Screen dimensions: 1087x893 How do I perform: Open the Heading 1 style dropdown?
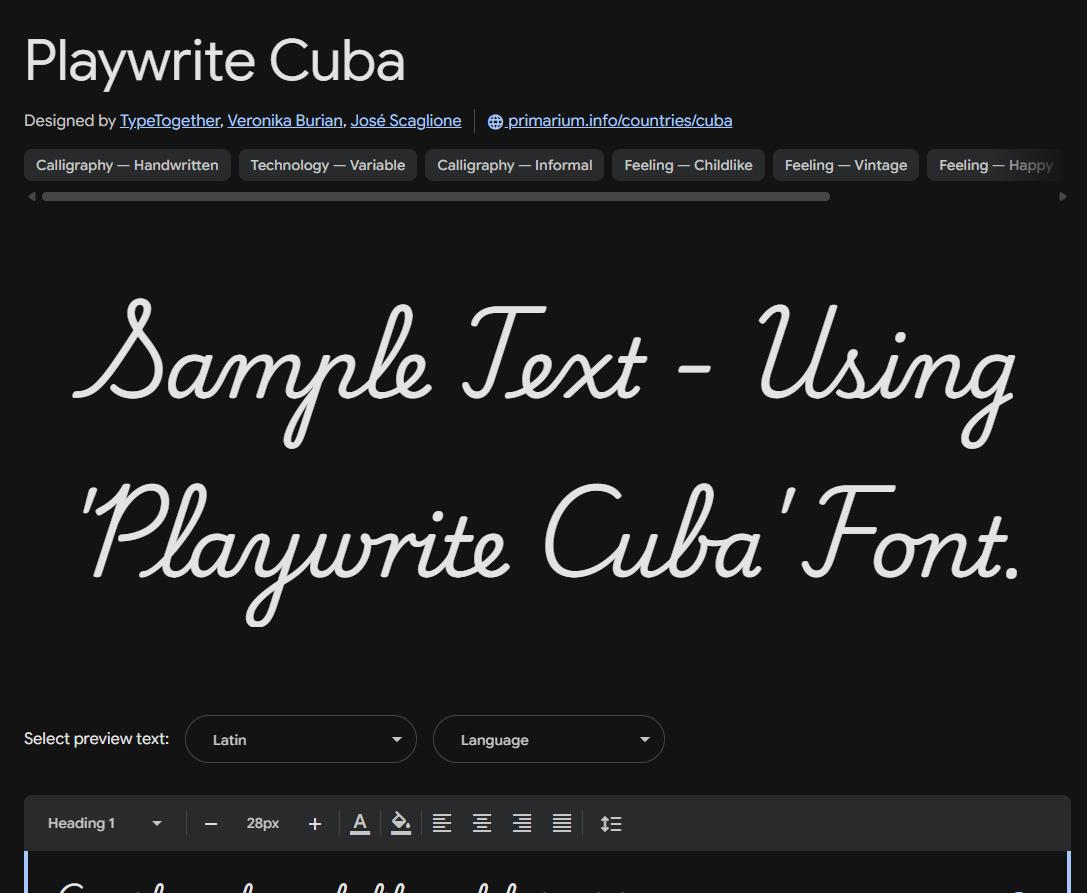tap(105, 824)
